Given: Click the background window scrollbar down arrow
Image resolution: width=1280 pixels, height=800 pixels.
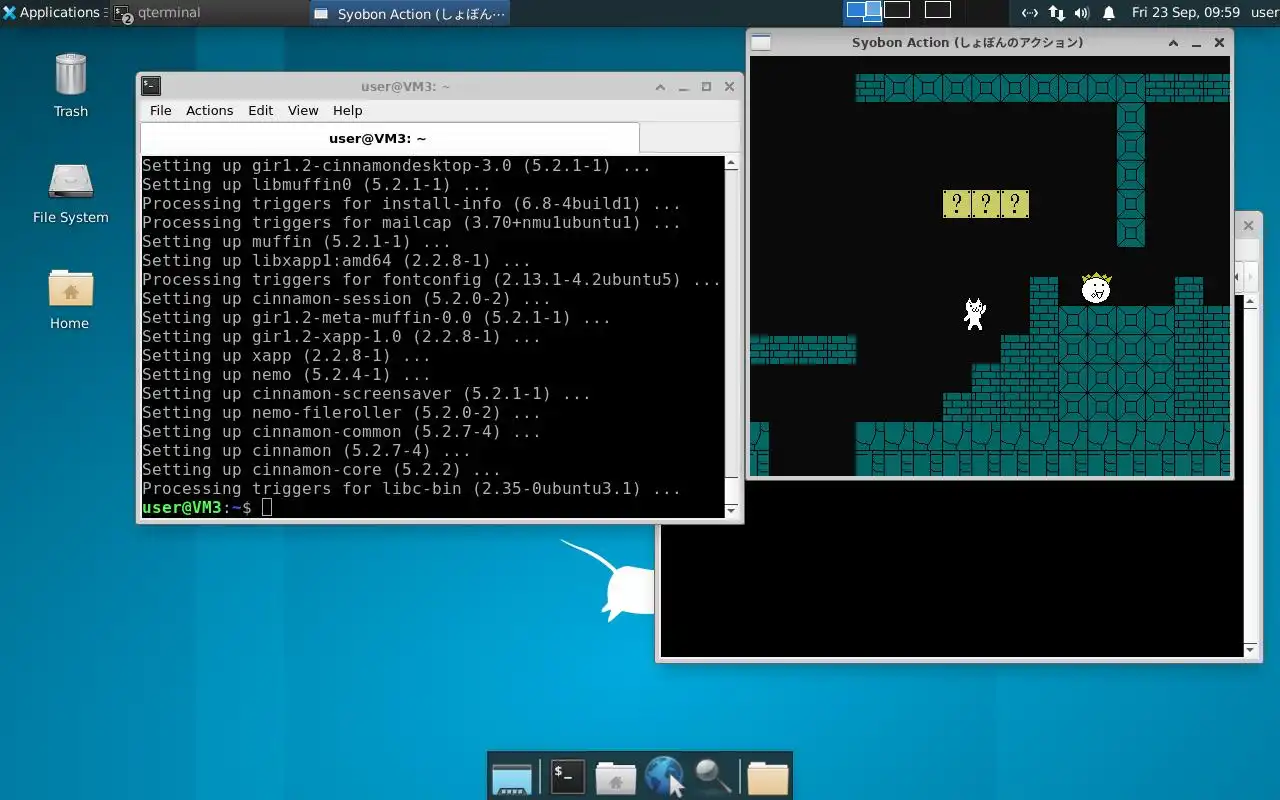Looking at the screenshot, I should click(1250, 650).
